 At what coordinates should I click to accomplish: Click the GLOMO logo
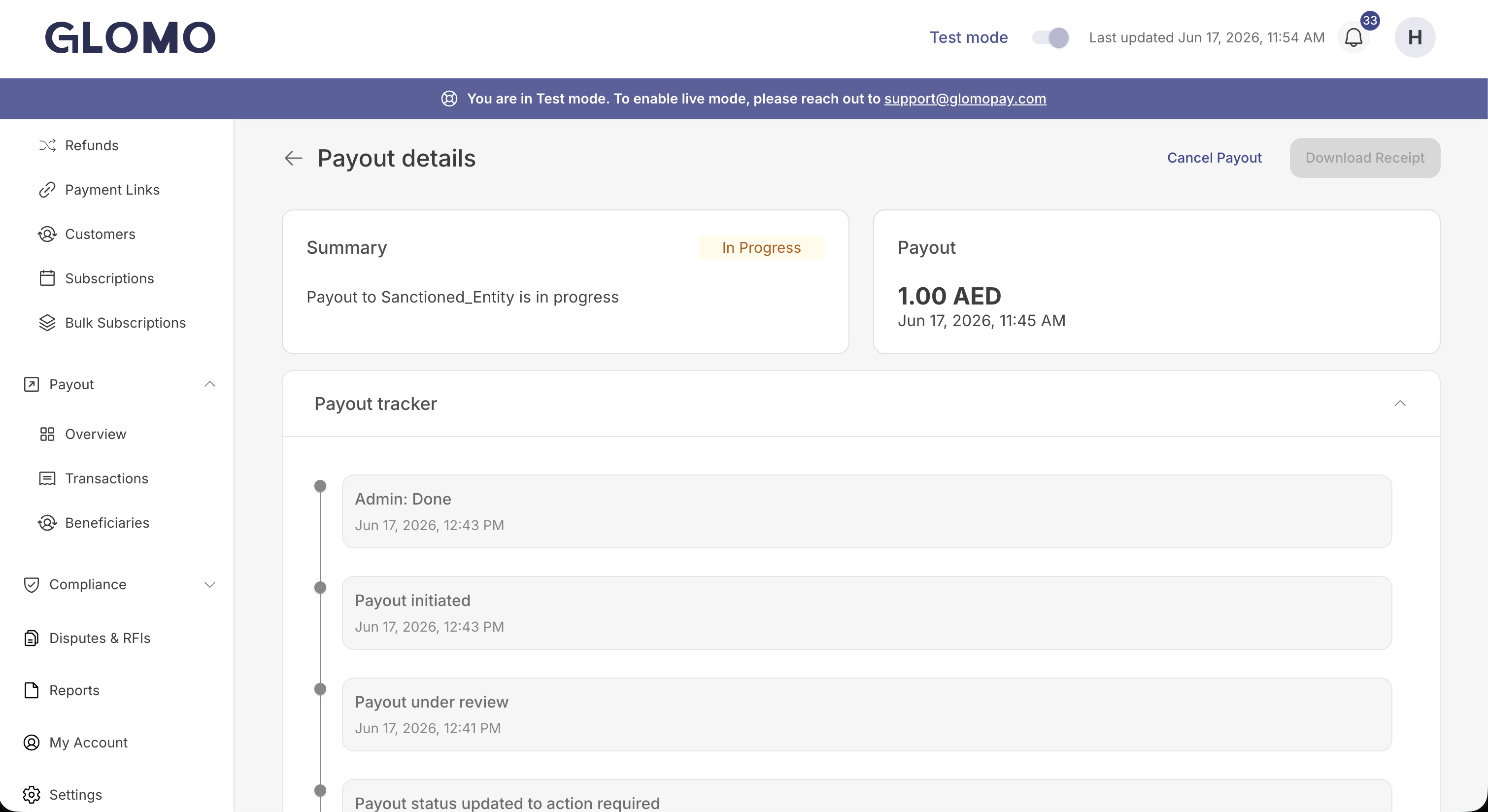pos(130,37)
